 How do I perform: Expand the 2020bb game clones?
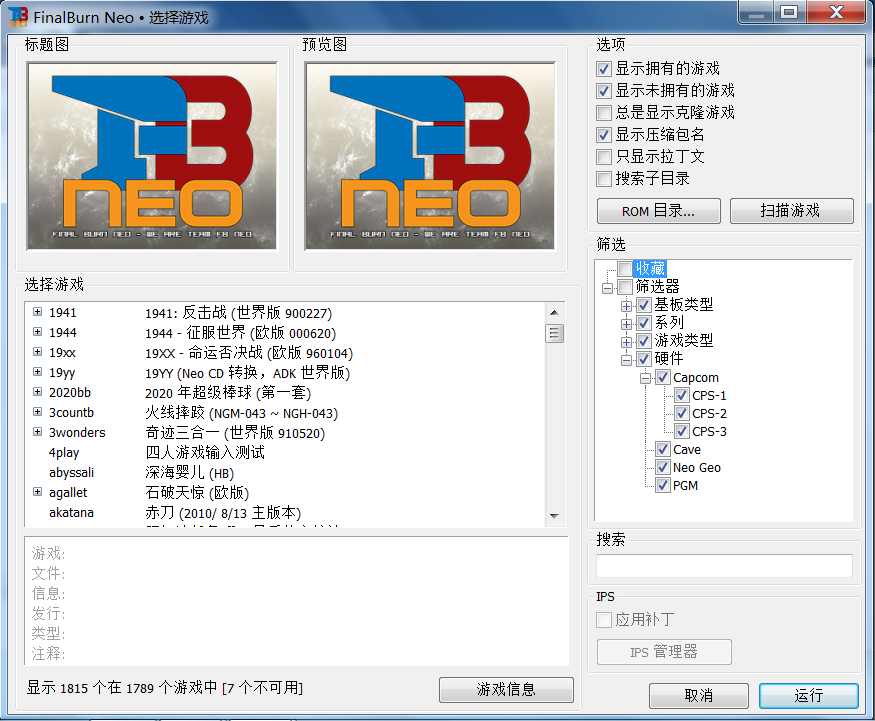pos(37,392)
